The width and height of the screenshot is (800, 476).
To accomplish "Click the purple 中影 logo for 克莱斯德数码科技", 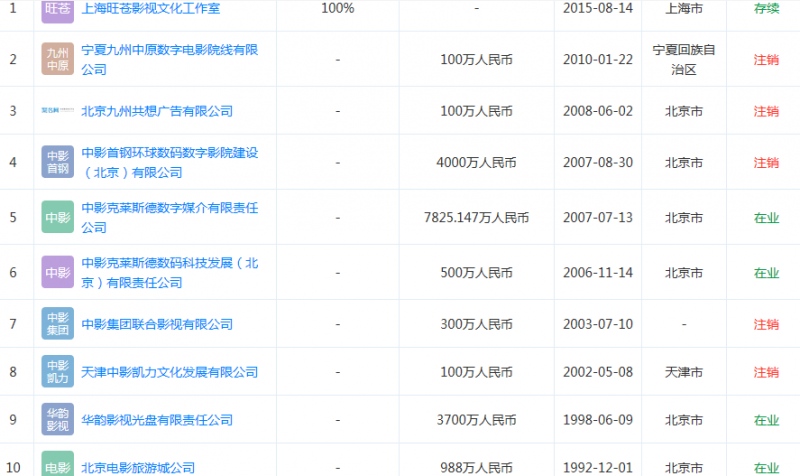I will [58, 272].
